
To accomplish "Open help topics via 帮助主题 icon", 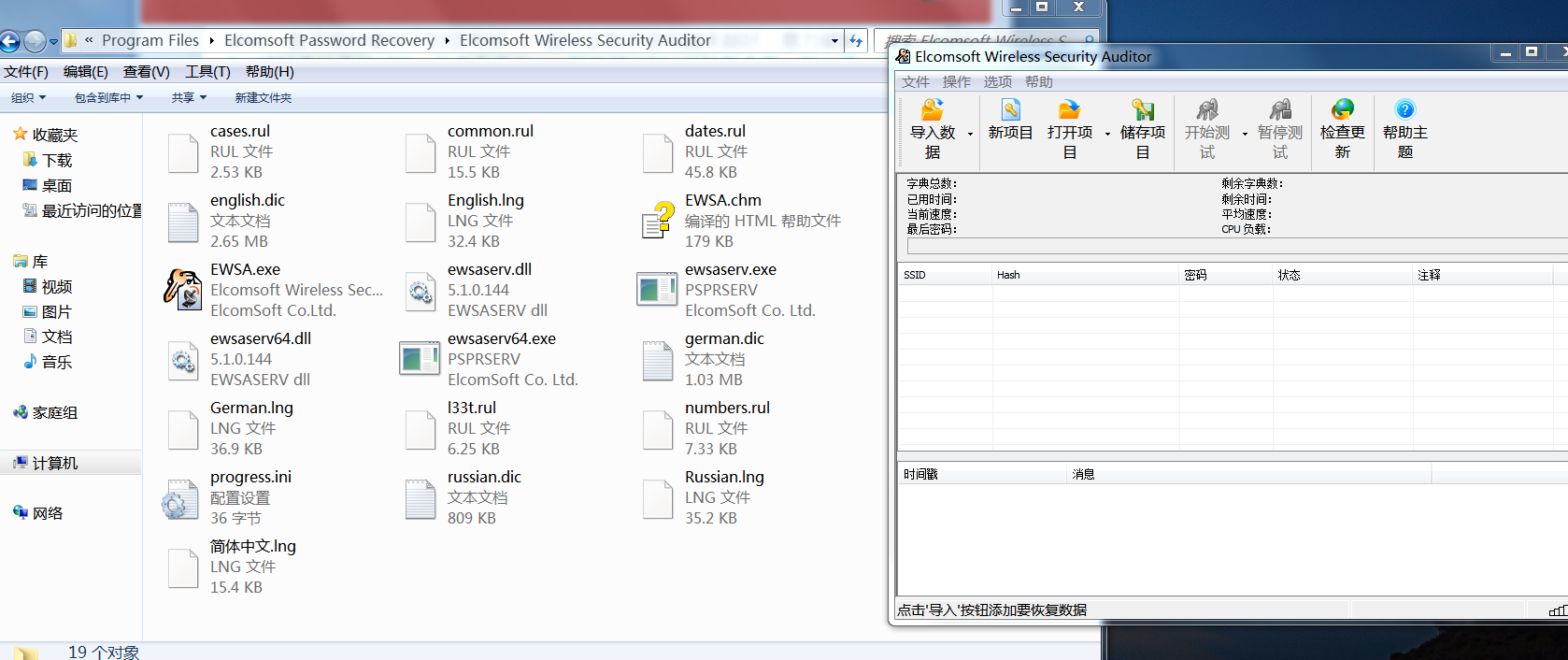I will [1405, 110].
